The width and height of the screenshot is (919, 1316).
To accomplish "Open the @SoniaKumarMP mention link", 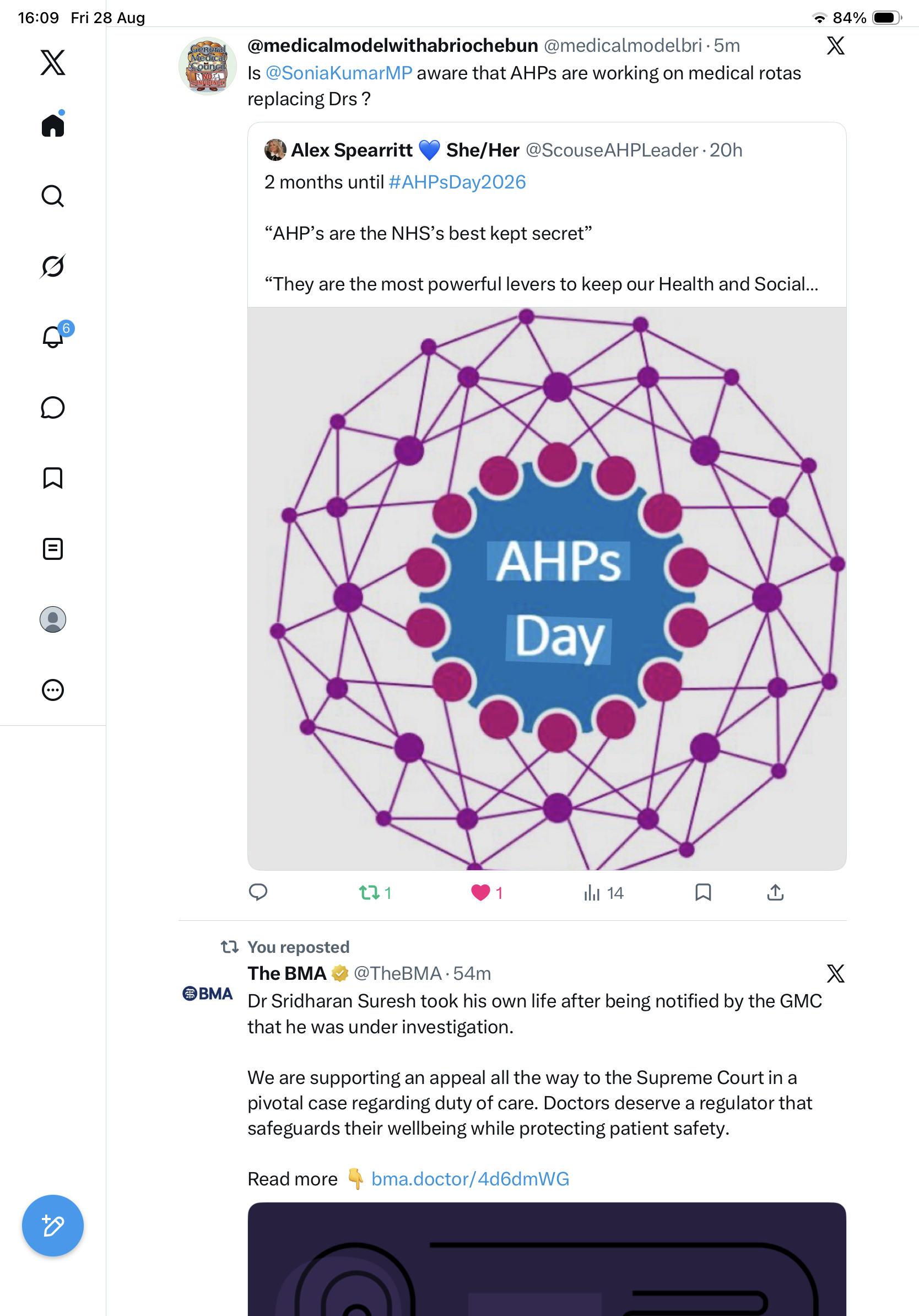I will point(339,73).
